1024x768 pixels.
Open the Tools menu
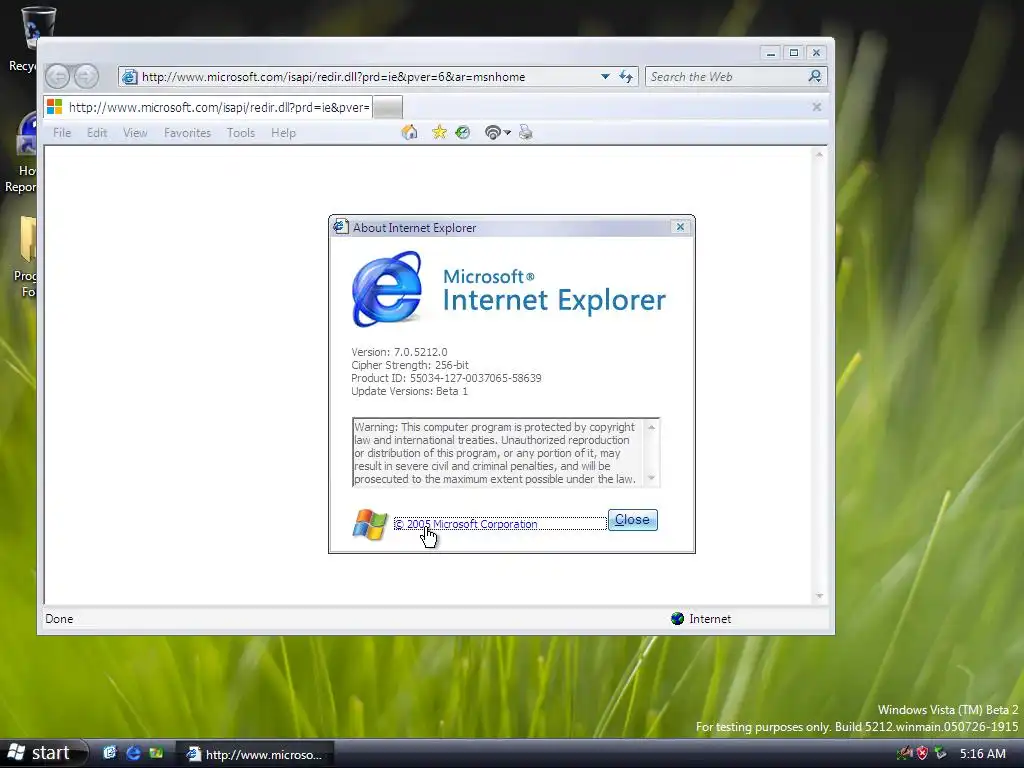click(241, 133)
